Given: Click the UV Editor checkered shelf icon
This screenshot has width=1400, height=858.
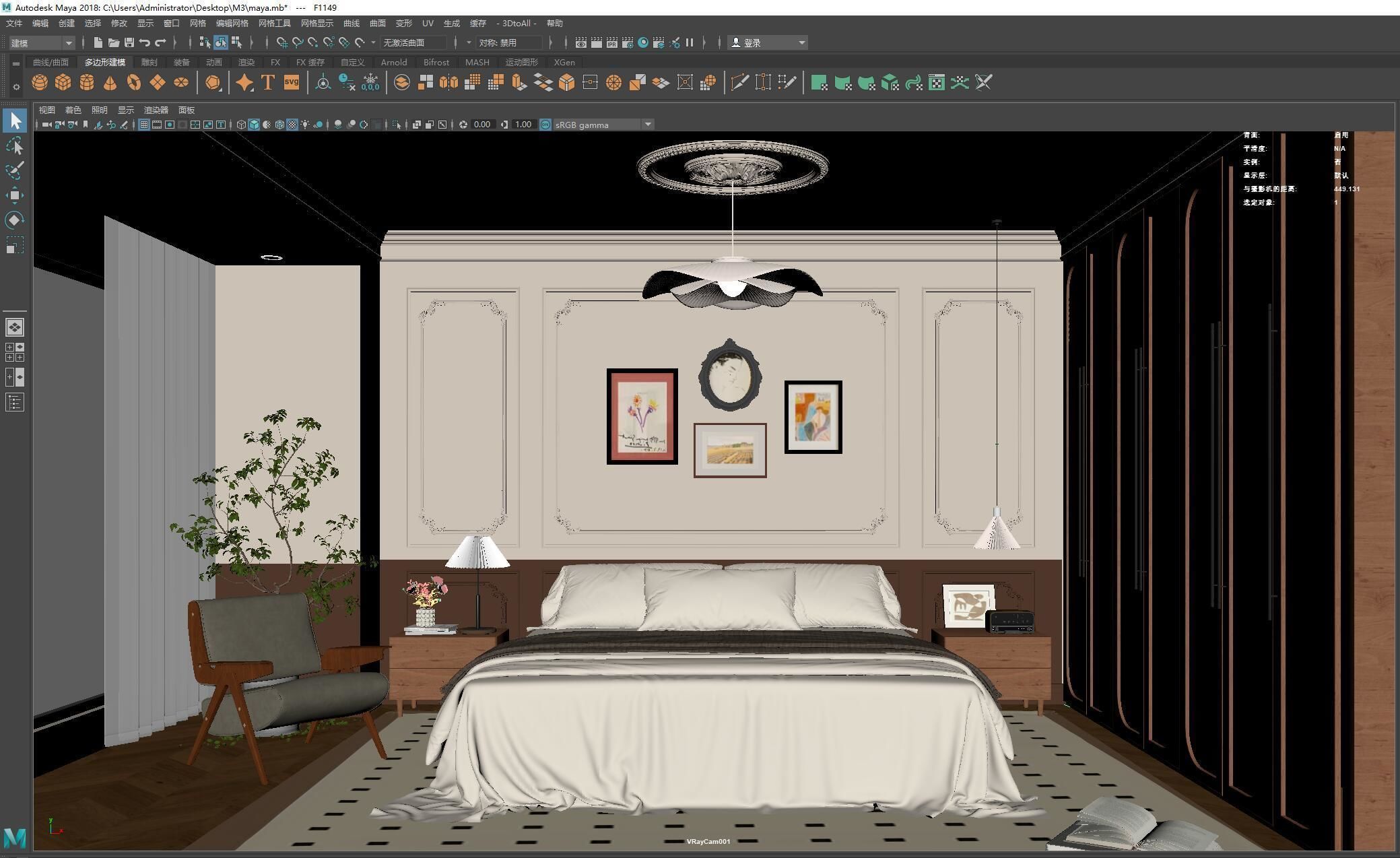Looking at the screenshot, I should click(x=937, y=83).
